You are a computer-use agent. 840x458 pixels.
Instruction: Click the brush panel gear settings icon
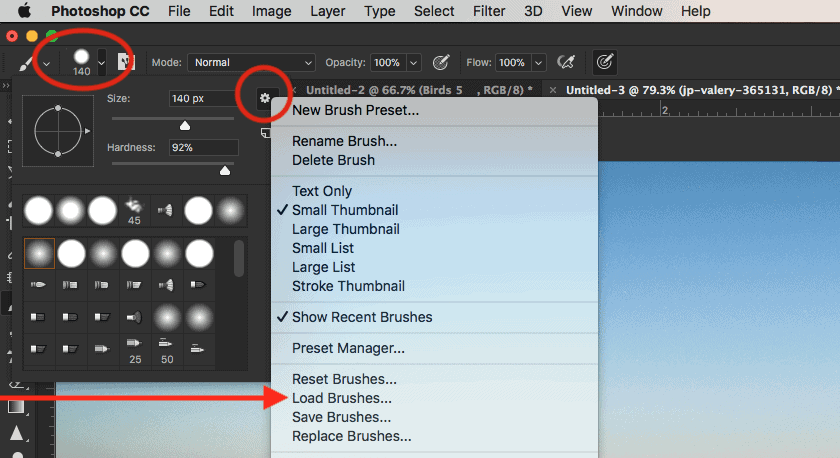(x=264, y=98)
